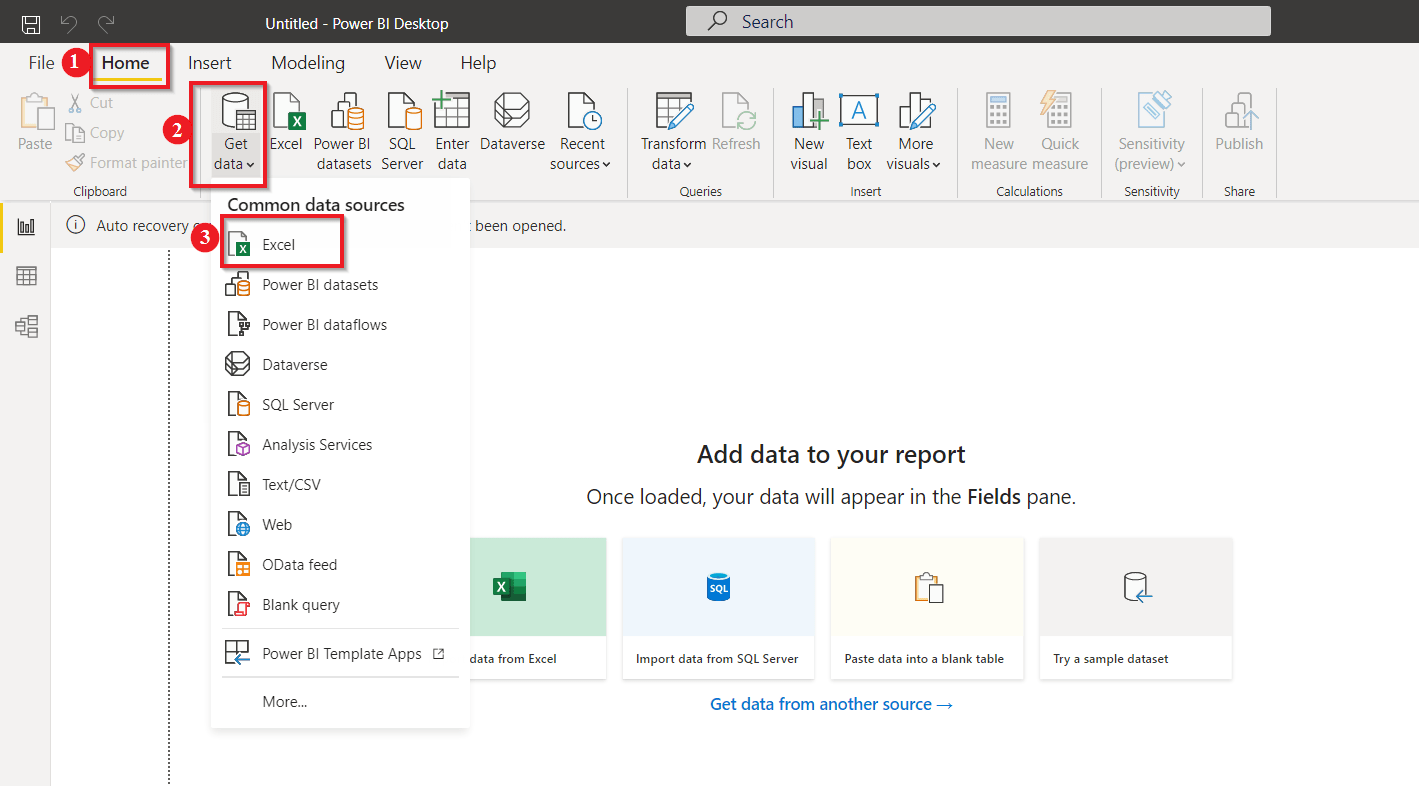
Task: Select the Excel ribbon icon
Action: tap(287, 128)
